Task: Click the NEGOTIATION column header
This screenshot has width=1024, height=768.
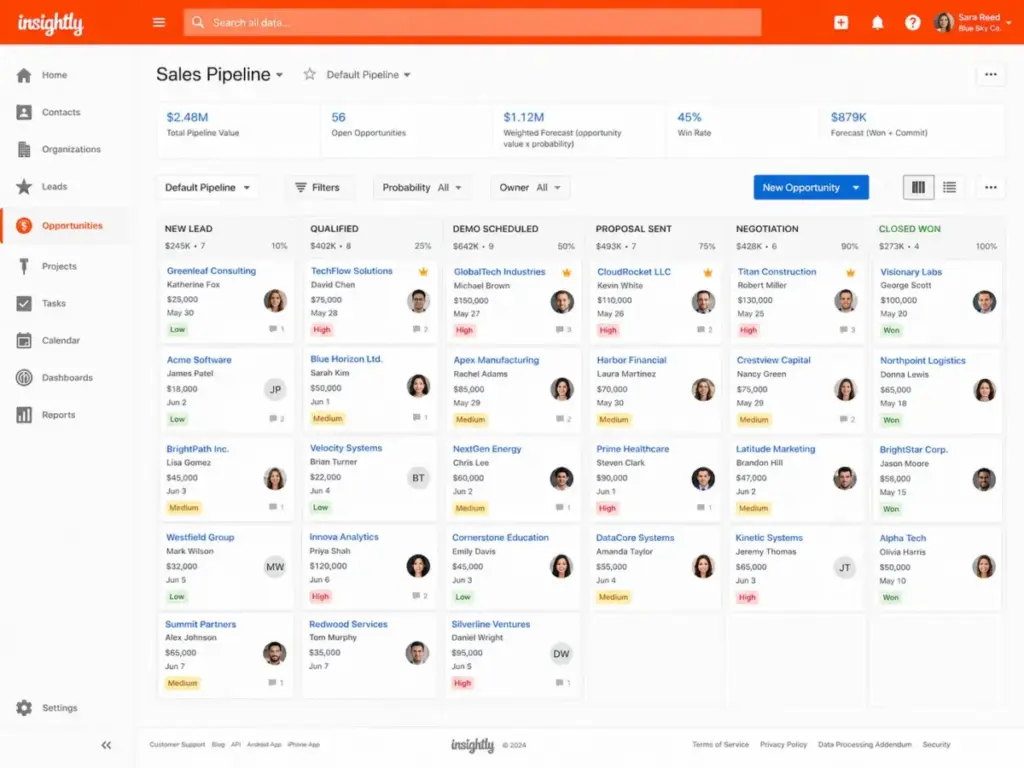Action: tap(767, 229)
